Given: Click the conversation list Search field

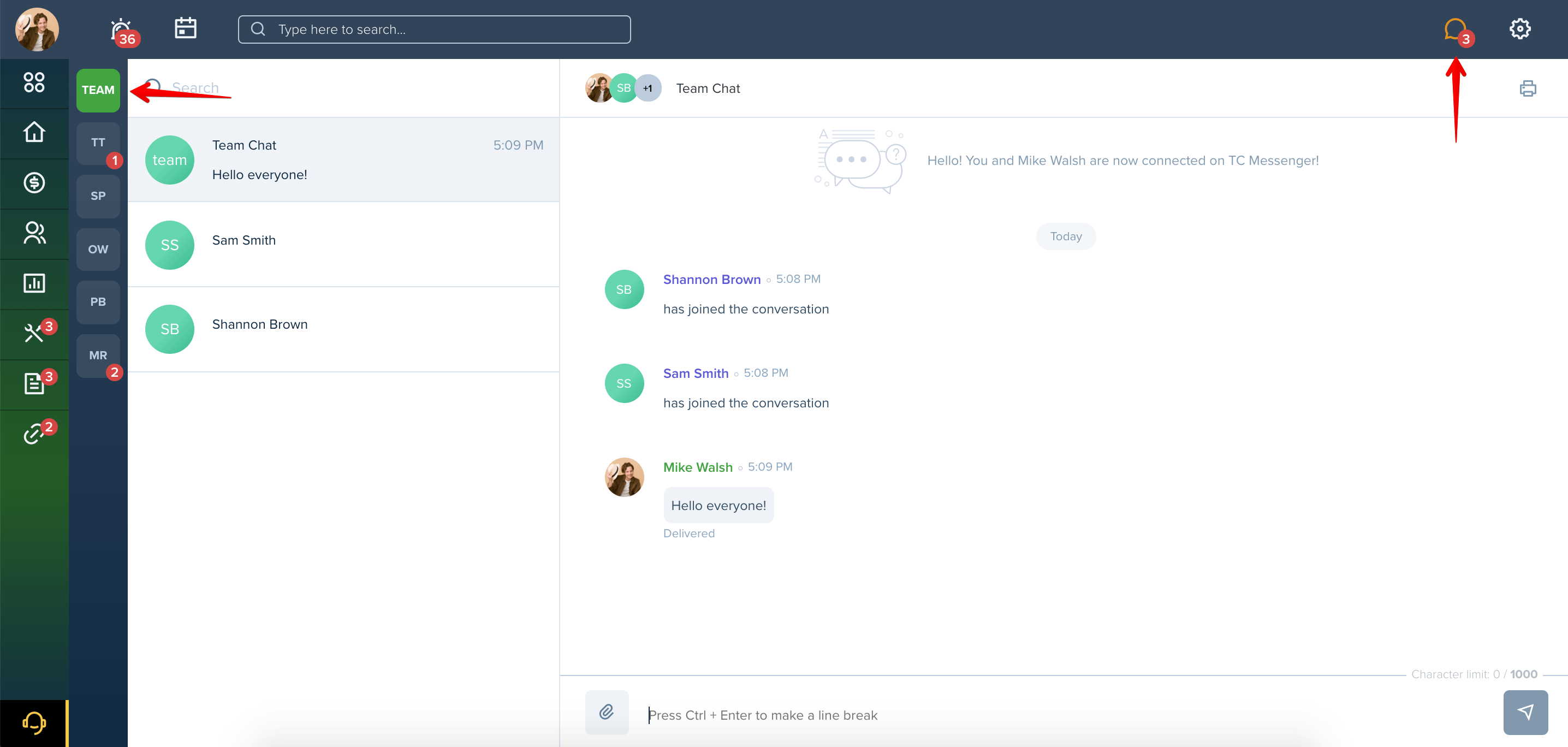Looking at the screenshot, I should point(343,88).
